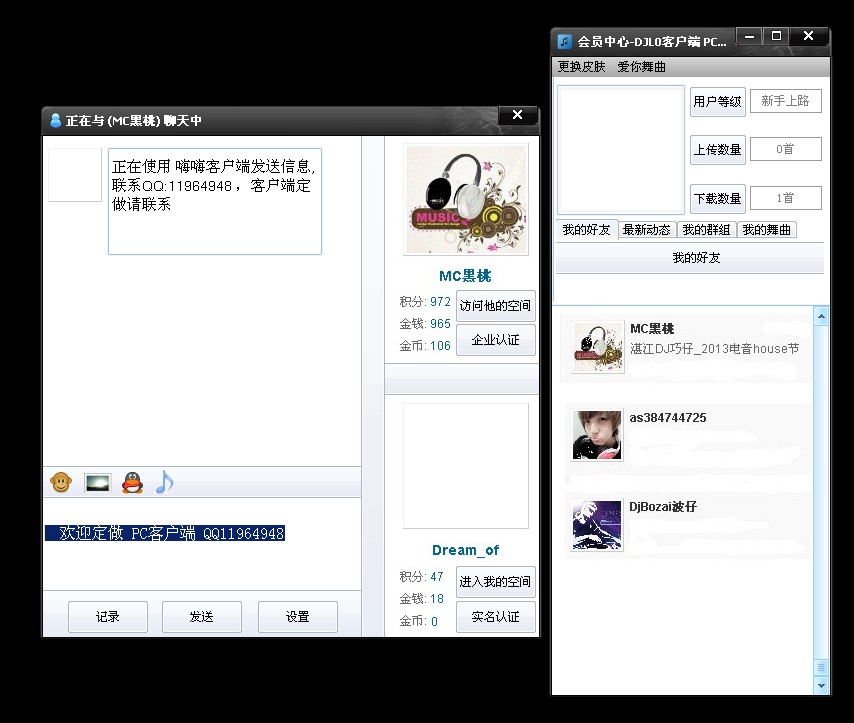
Task: Click the sender's avatar beside the message
Action: tap(75, 175)
